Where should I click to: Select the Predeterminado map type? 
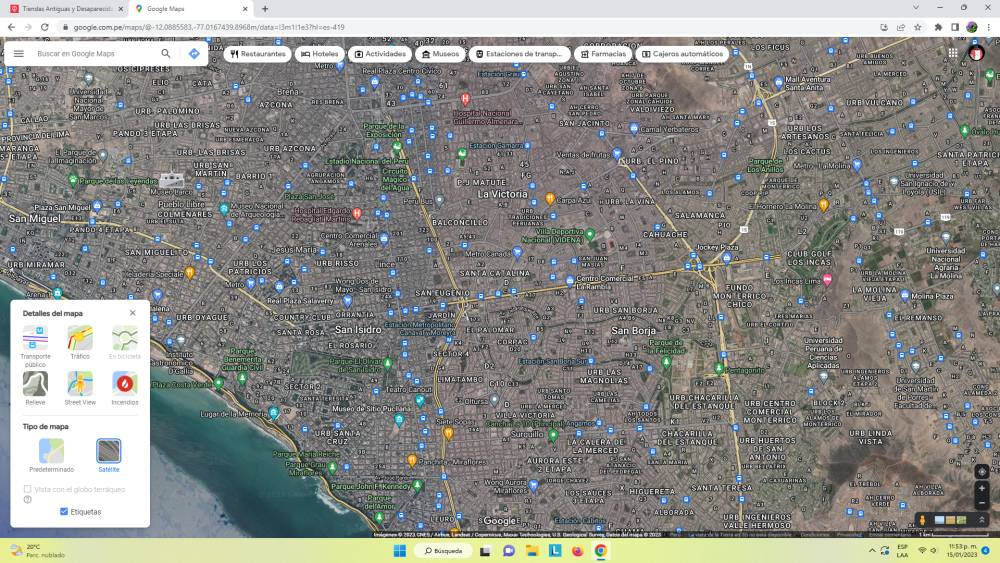(51, 451)
